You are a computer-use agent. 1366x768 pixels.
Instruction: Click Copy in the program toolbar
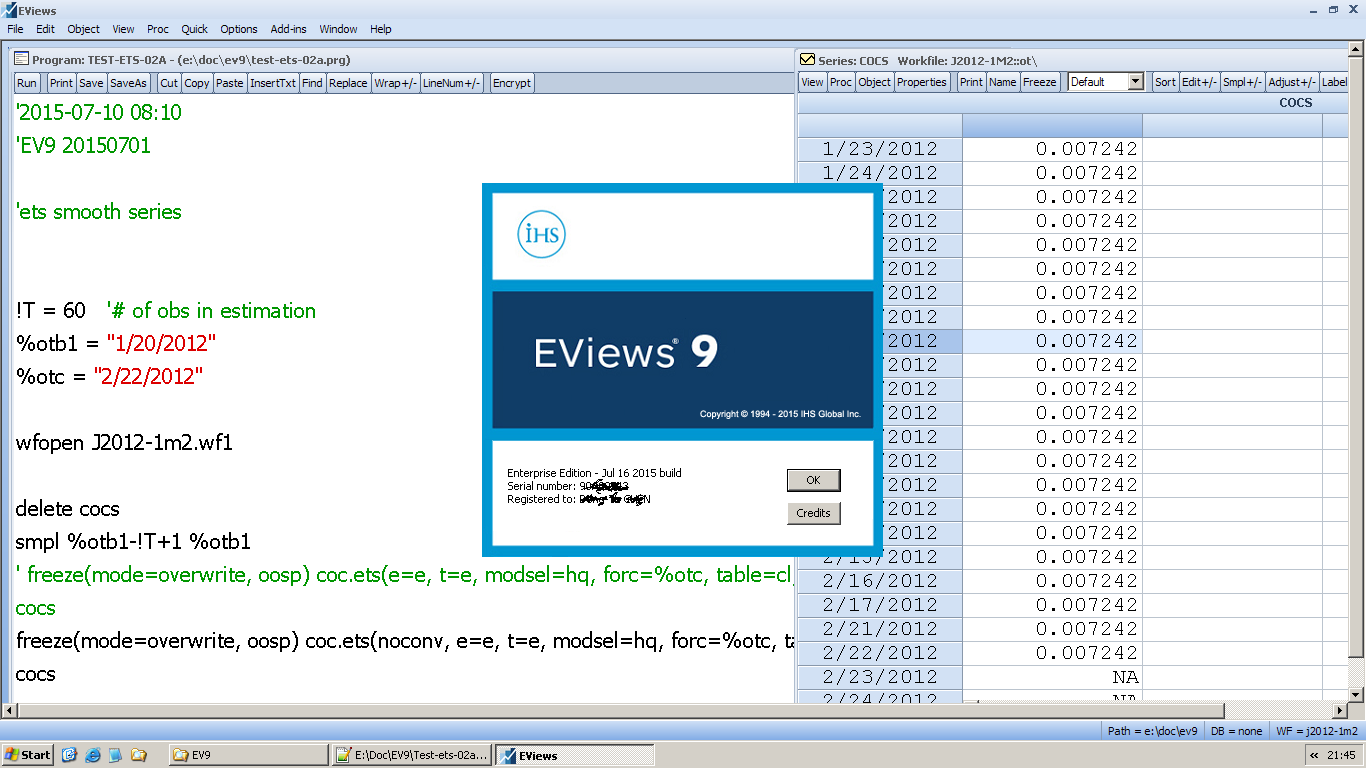click(197, 83)
